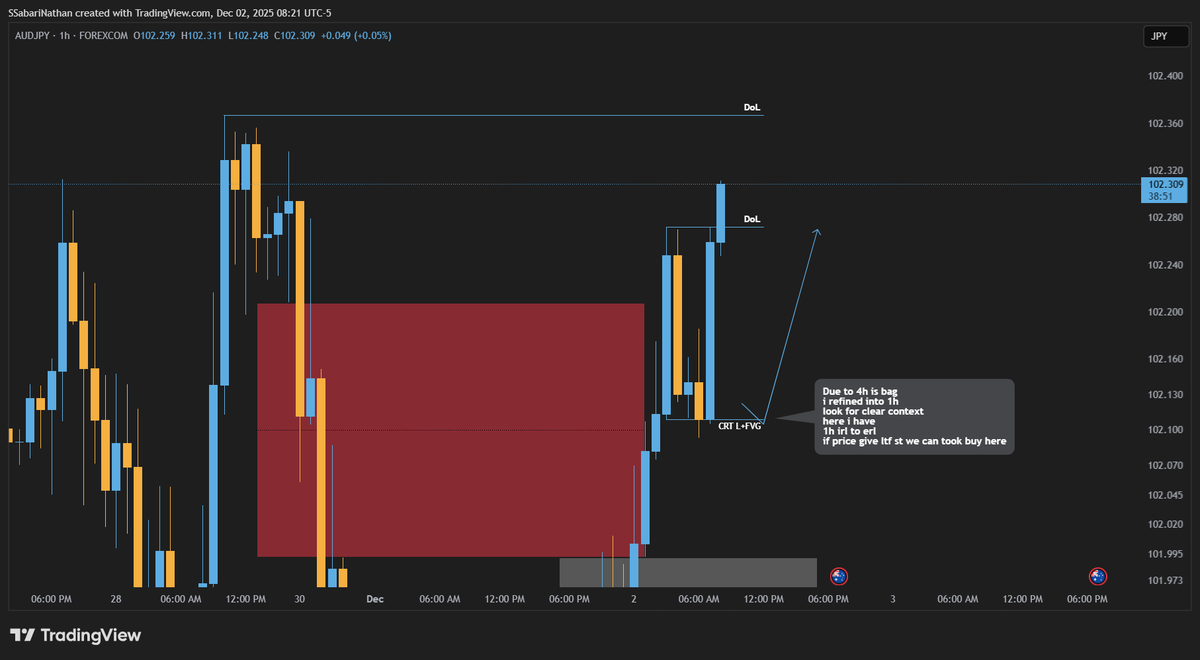Click the 102.200 price axis label
This screenshot has width=1200, height=660.
point(1164,312)
